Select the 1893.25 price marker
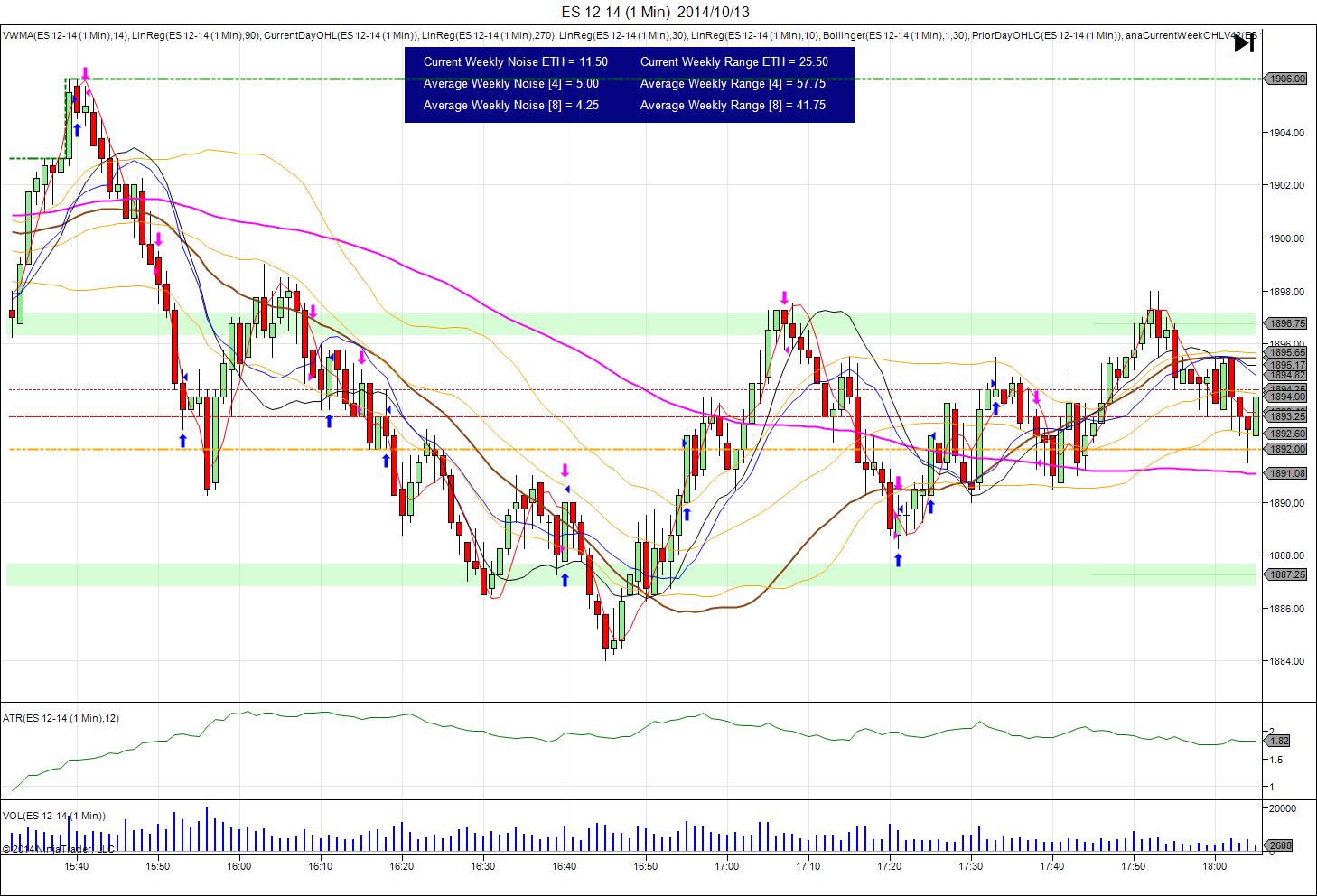 point(1286,416)
